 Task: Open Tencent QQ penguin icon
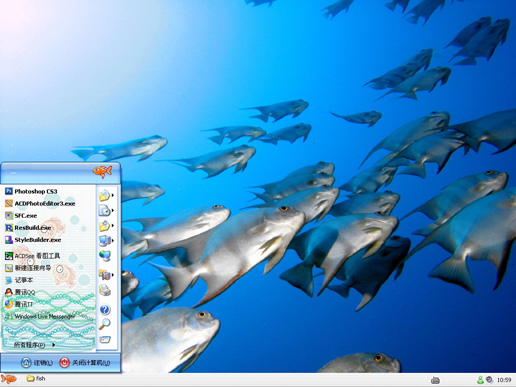point(9,292)
